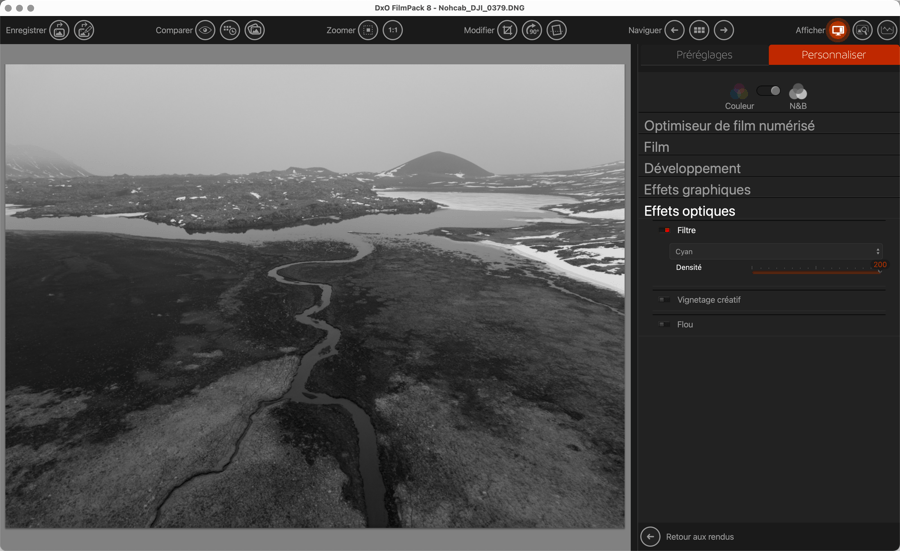This screenshot has height=551, width=900.
Task: Open the Cyan filter dropdown
Action: pyautogui.click(x=776, y=252)
